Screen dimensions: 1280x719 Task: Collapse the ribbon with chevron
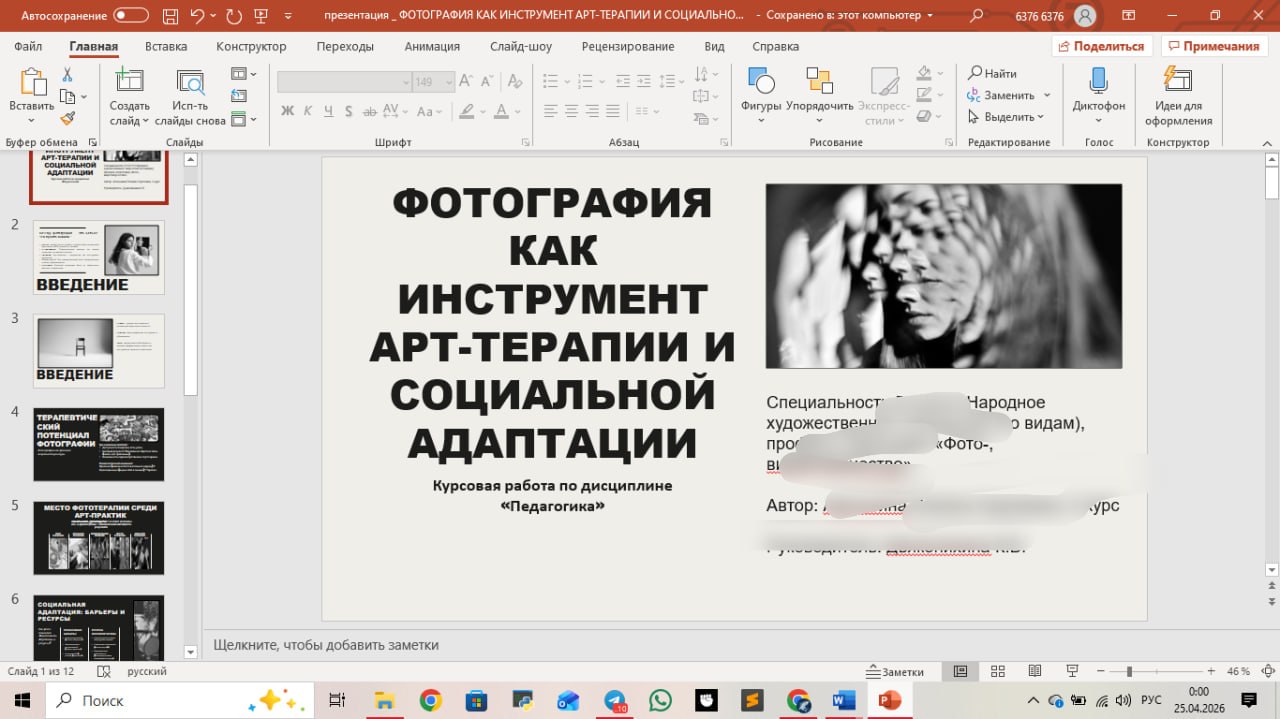[1267, 143]
